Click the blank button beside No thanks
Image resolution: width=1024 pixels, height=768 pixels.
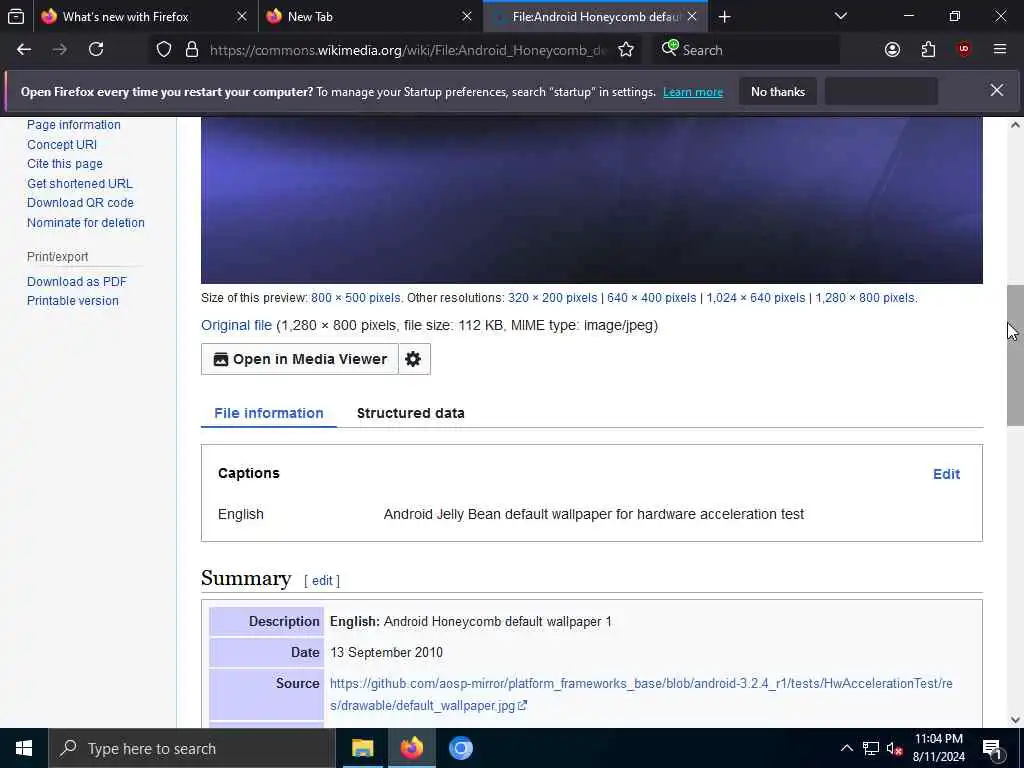(x=881, y=92)
